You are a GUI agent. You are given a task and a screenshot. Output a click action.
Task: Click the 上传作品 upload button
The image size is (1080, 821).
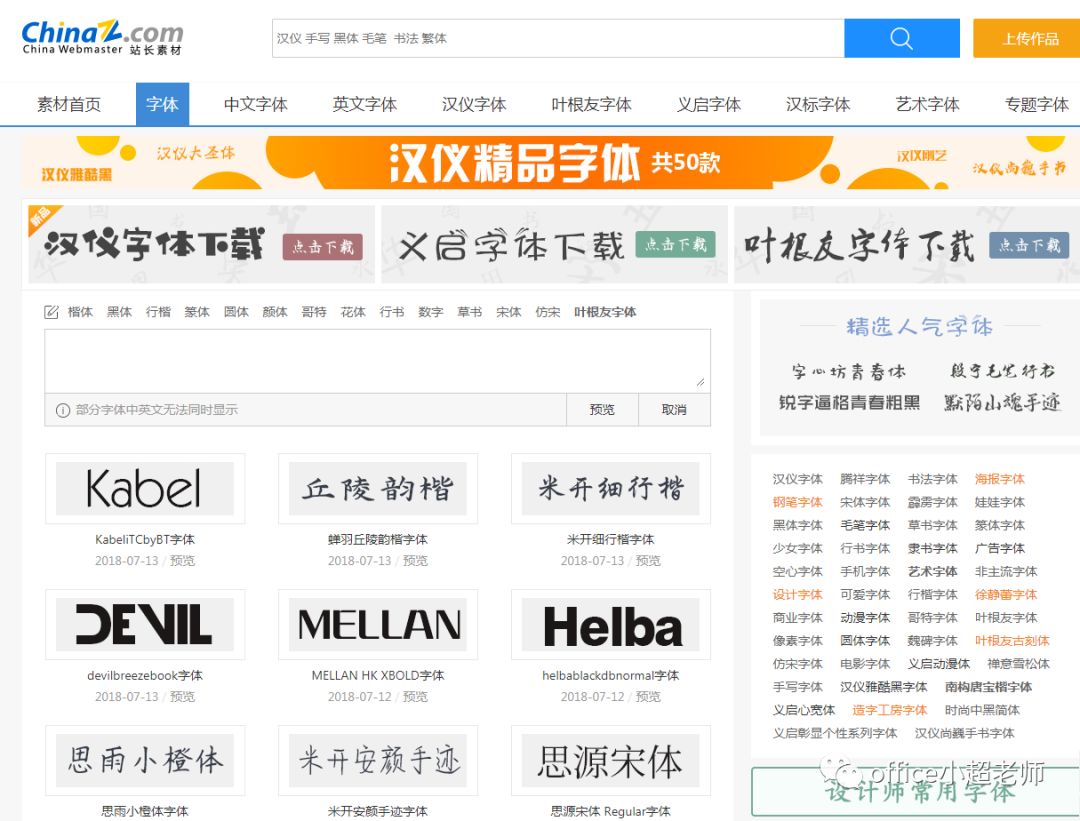pyautogui.click(x=1029, y=38)
